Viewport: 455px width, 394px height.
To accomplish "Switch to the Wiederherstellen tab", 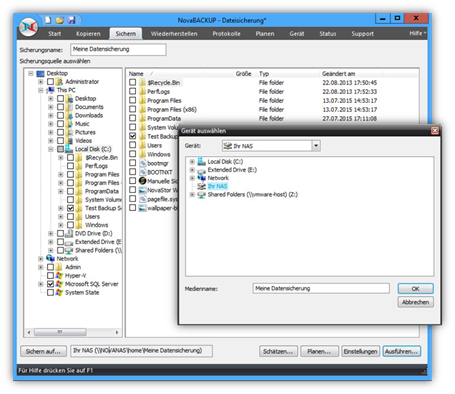I will (x=174, y=34).
